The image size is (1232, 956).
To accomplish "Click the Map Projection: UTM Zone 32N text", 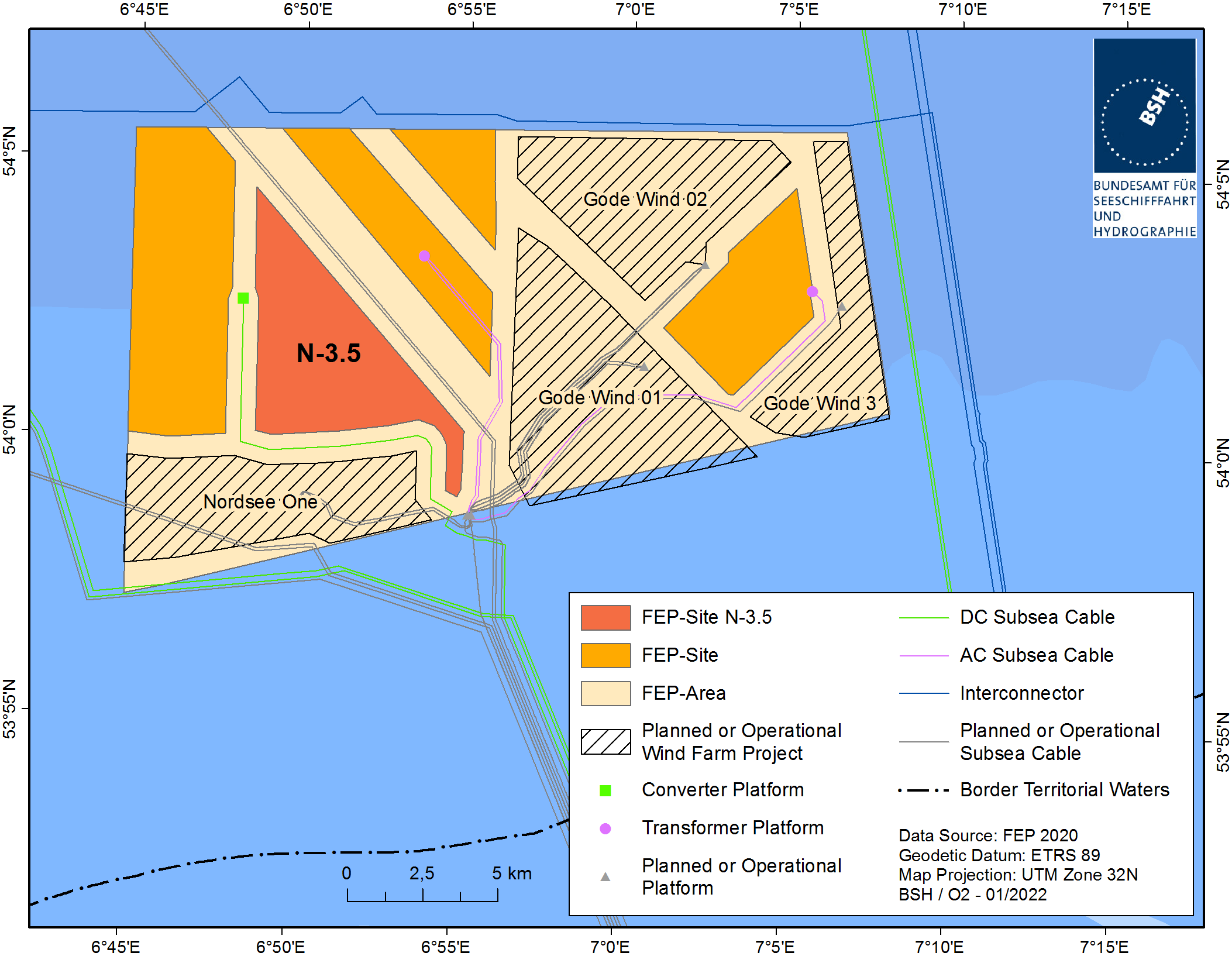I will [1018, 875].
